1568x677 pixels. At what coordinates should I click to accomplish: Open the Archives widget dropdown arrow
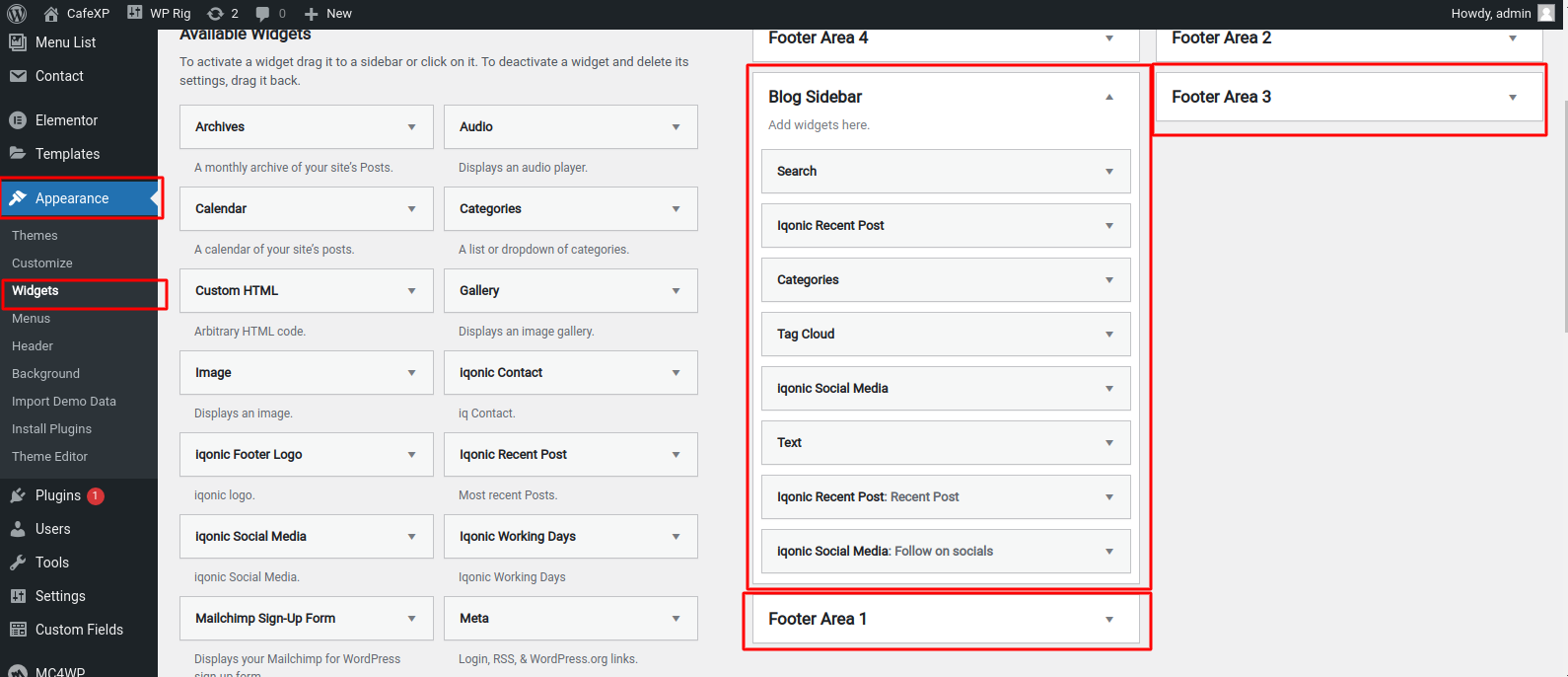(411, 127)
